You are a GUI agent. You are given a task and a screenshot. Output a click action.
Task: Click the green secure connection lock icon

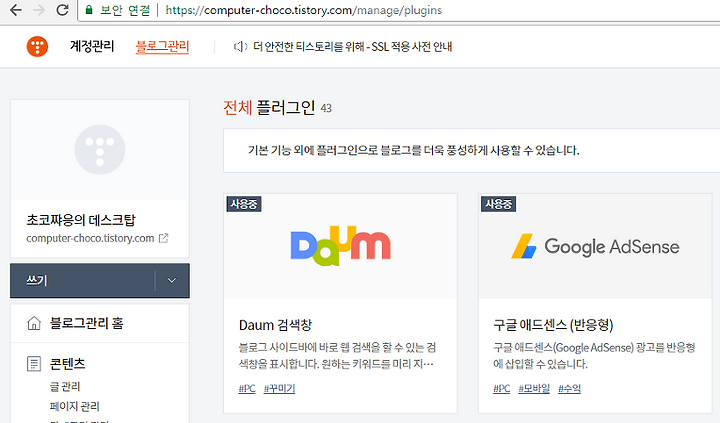click(89, 10)
